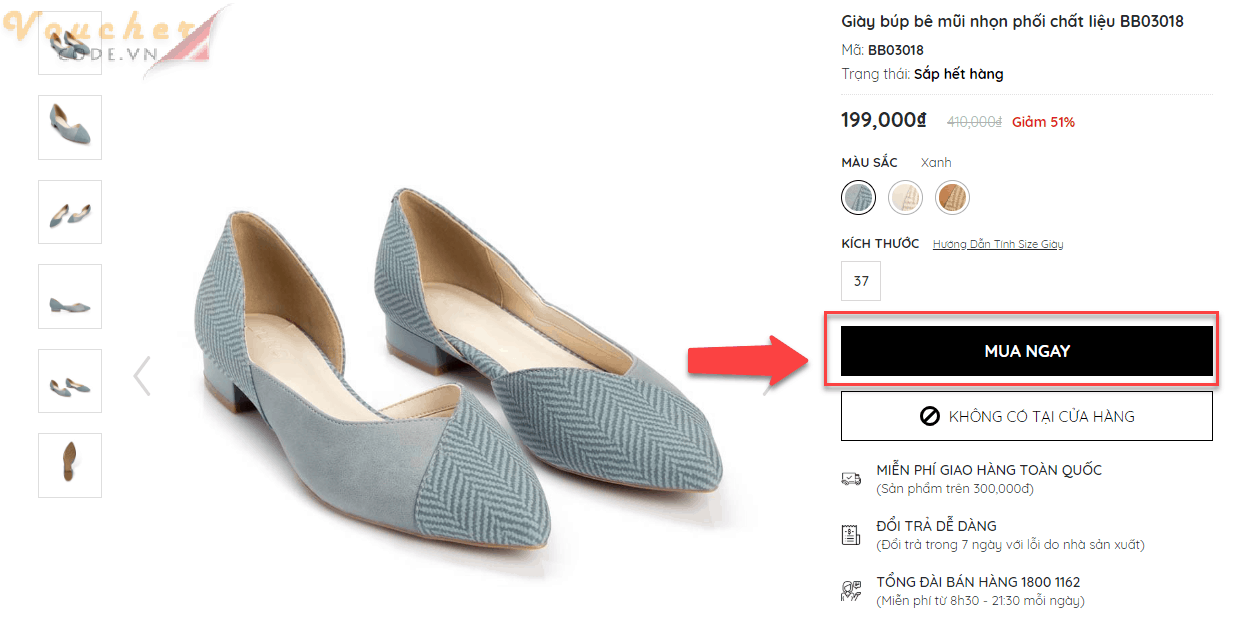Screen dimensions: 1248x623
Task: View the single angled shoe thumbnail
Action: click(70, 127)
